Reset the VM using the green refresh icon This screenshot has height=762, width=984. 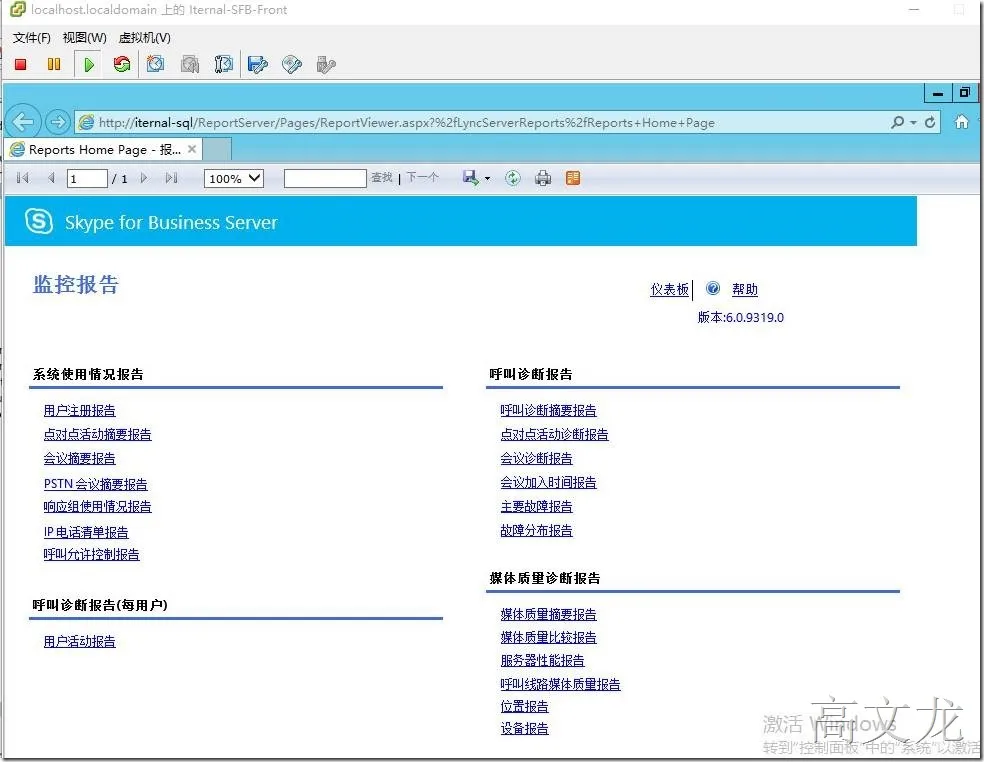[x=120, y=63]
